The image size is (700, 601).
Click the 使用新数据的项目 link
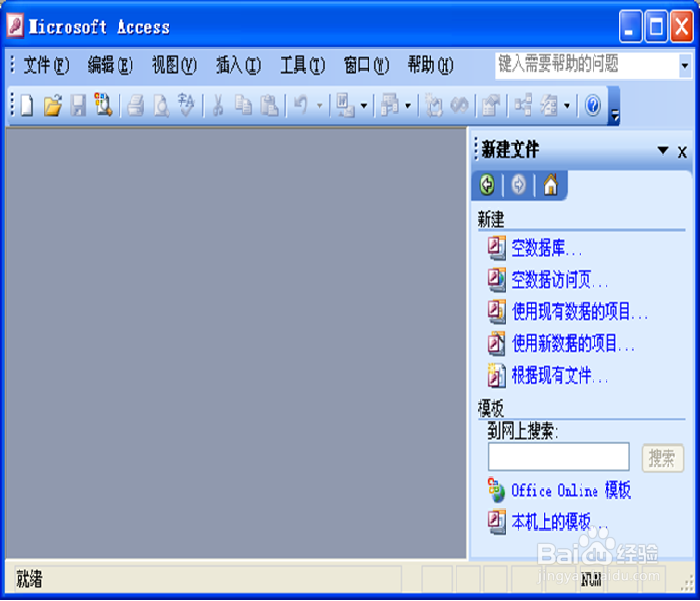tap(573, 343)
